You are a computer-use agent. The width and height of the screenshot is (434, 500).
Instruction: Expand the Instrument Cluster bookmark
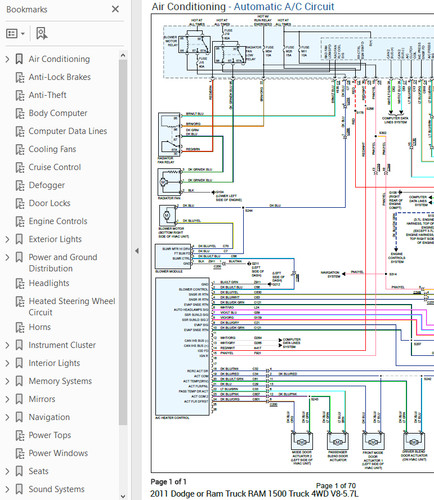tap(7, 345)
